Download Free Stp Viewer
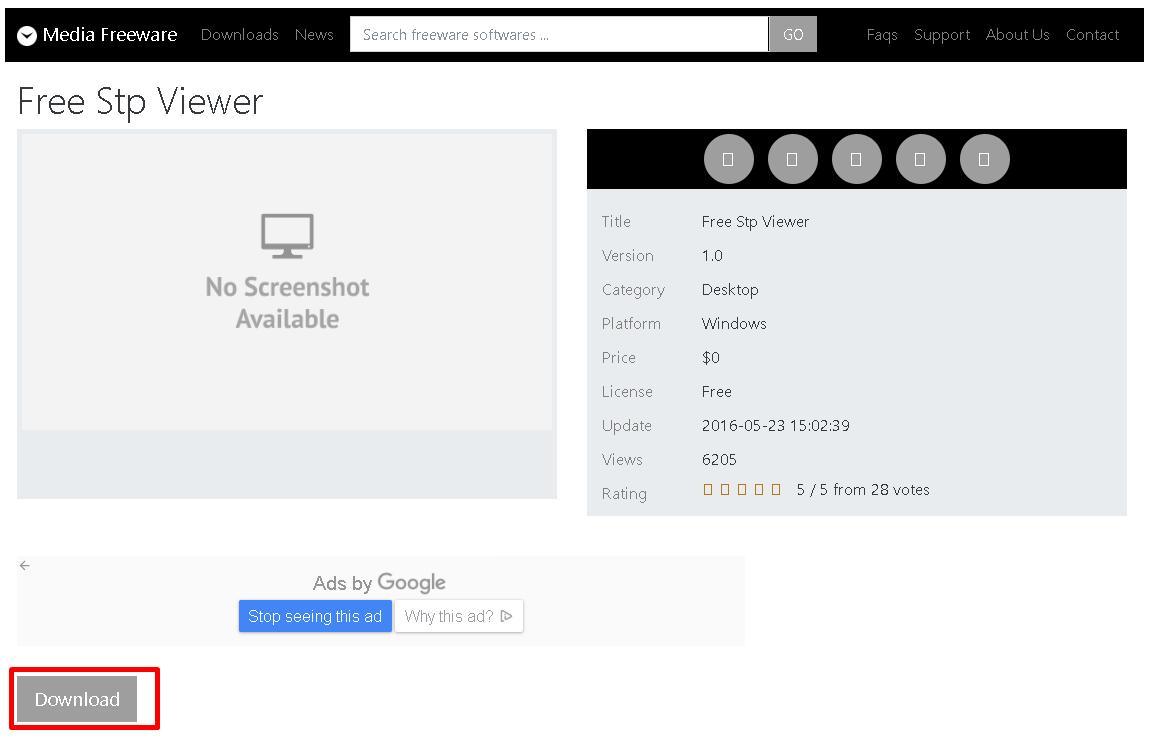 [77, 699]
